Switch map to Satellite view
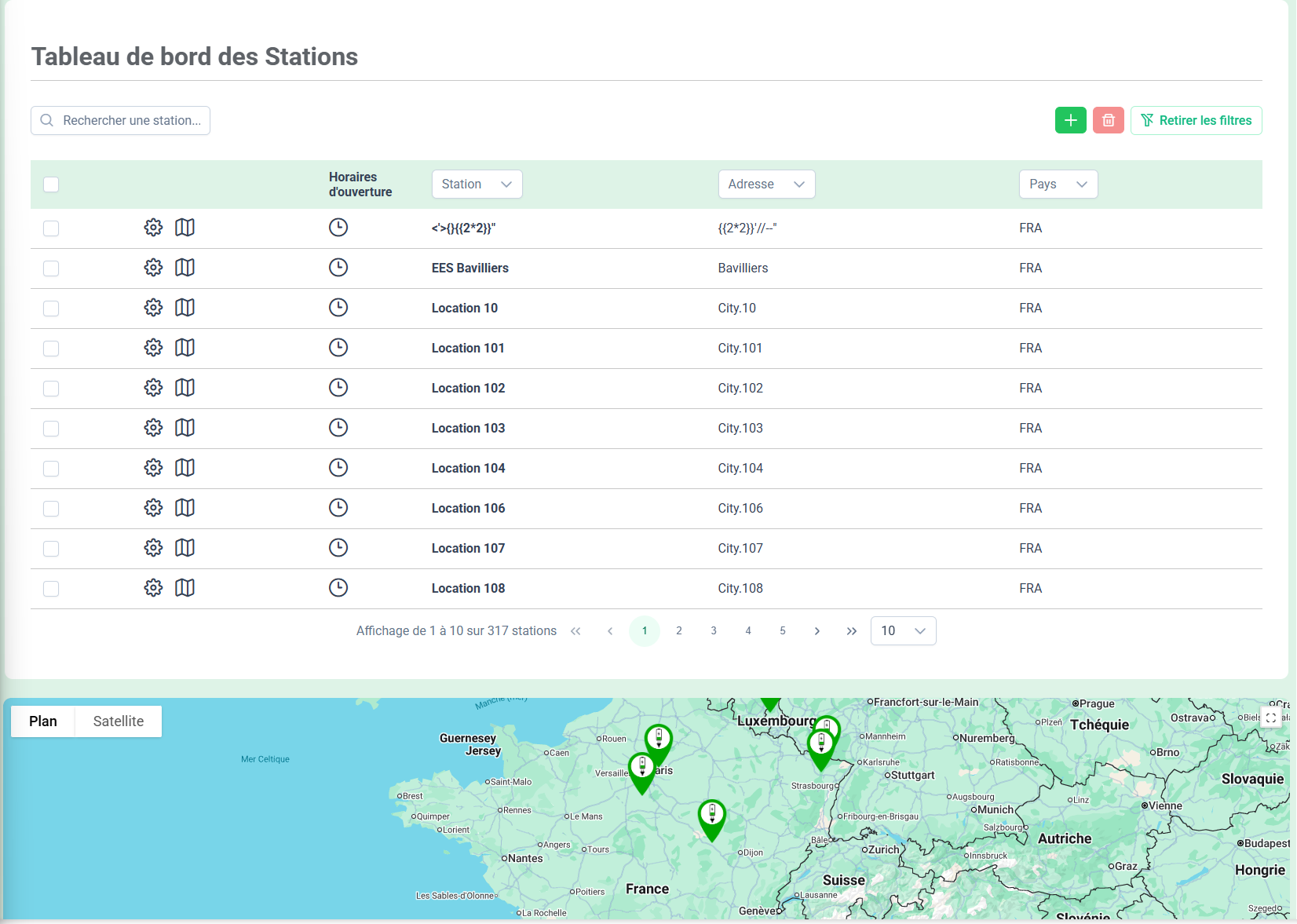This screenshot has width=1297, height=924. point(119,721)
